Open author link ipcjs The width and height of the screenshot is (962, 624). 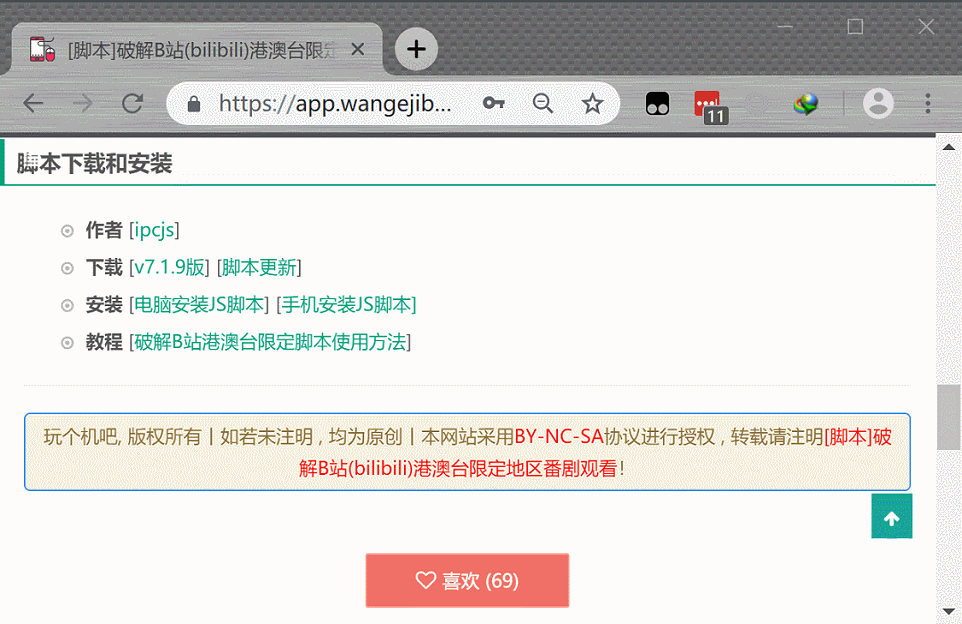pos(154,230)
